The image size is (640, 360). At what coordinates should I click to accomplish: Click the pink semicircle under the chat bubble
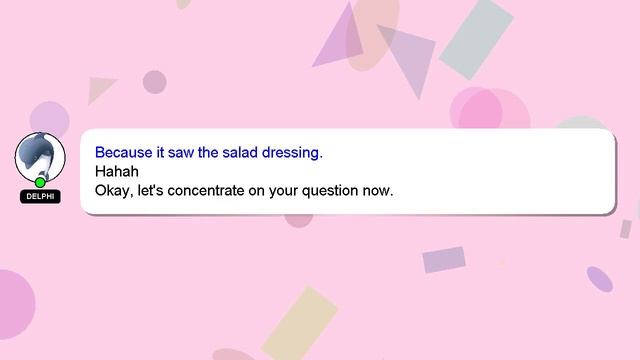tap(299, 221)
